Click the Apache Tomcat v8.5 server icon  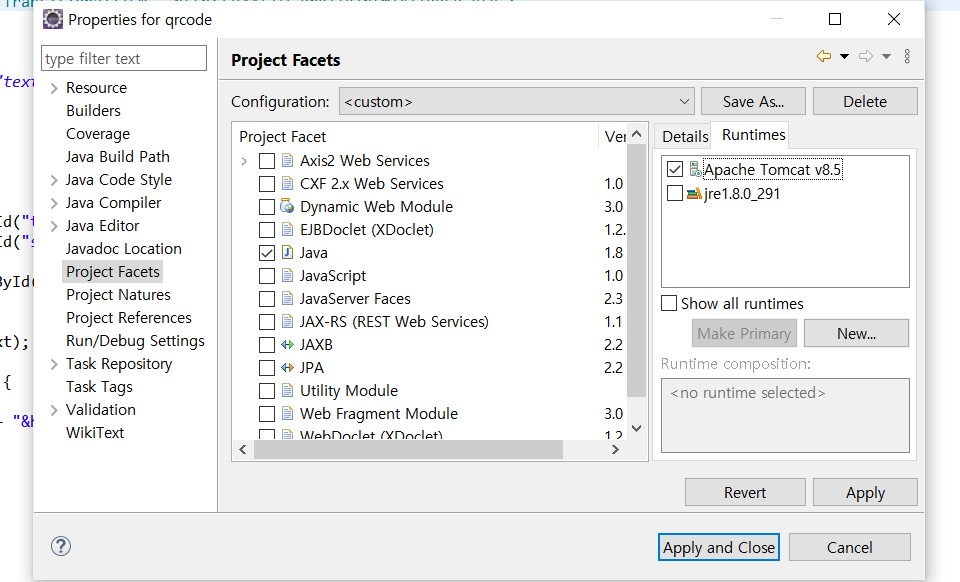point(695,170)
